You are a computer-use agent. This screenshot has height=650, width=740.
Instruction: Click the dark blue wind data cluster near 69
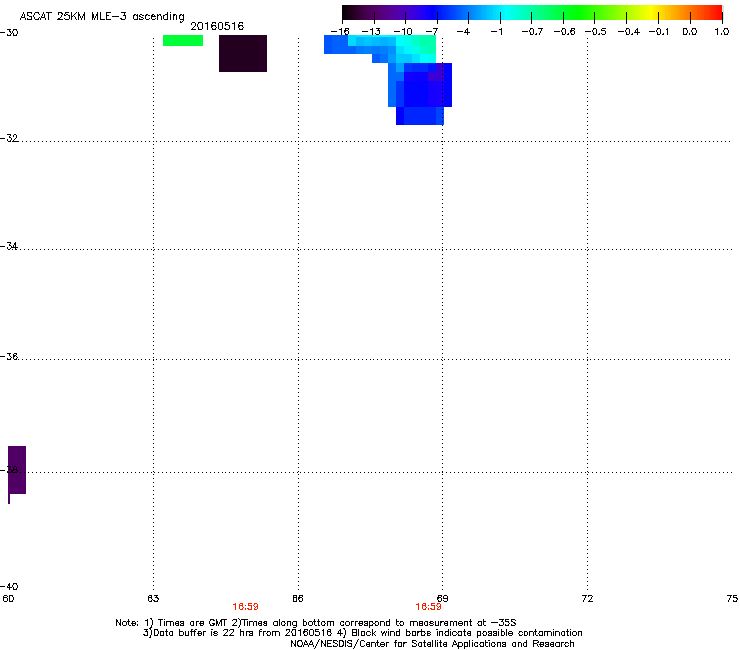pyautogui.click(x=420, y=93)
